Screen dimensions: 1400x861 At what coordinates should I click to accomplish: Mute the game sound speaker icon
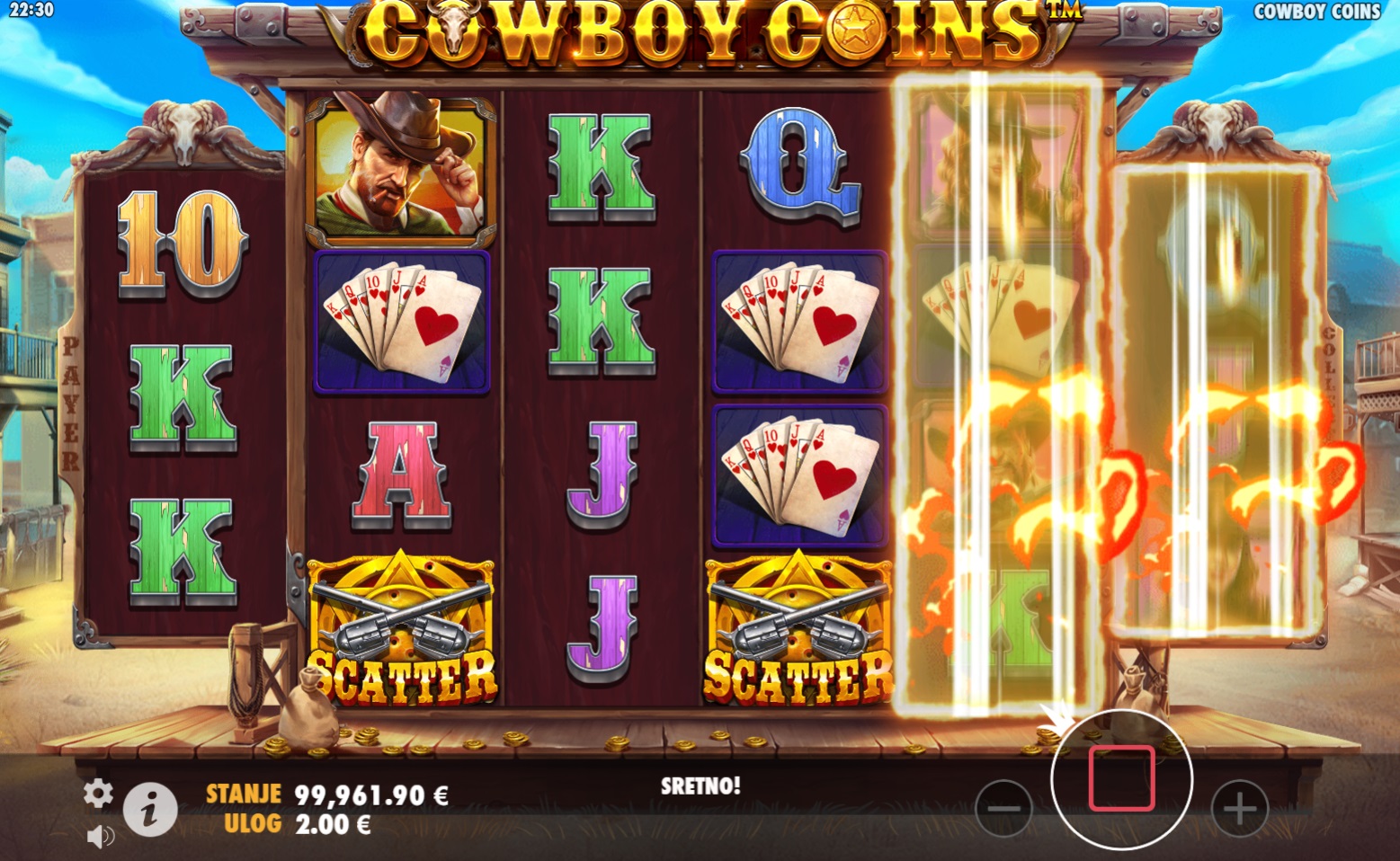pos(100,837)
